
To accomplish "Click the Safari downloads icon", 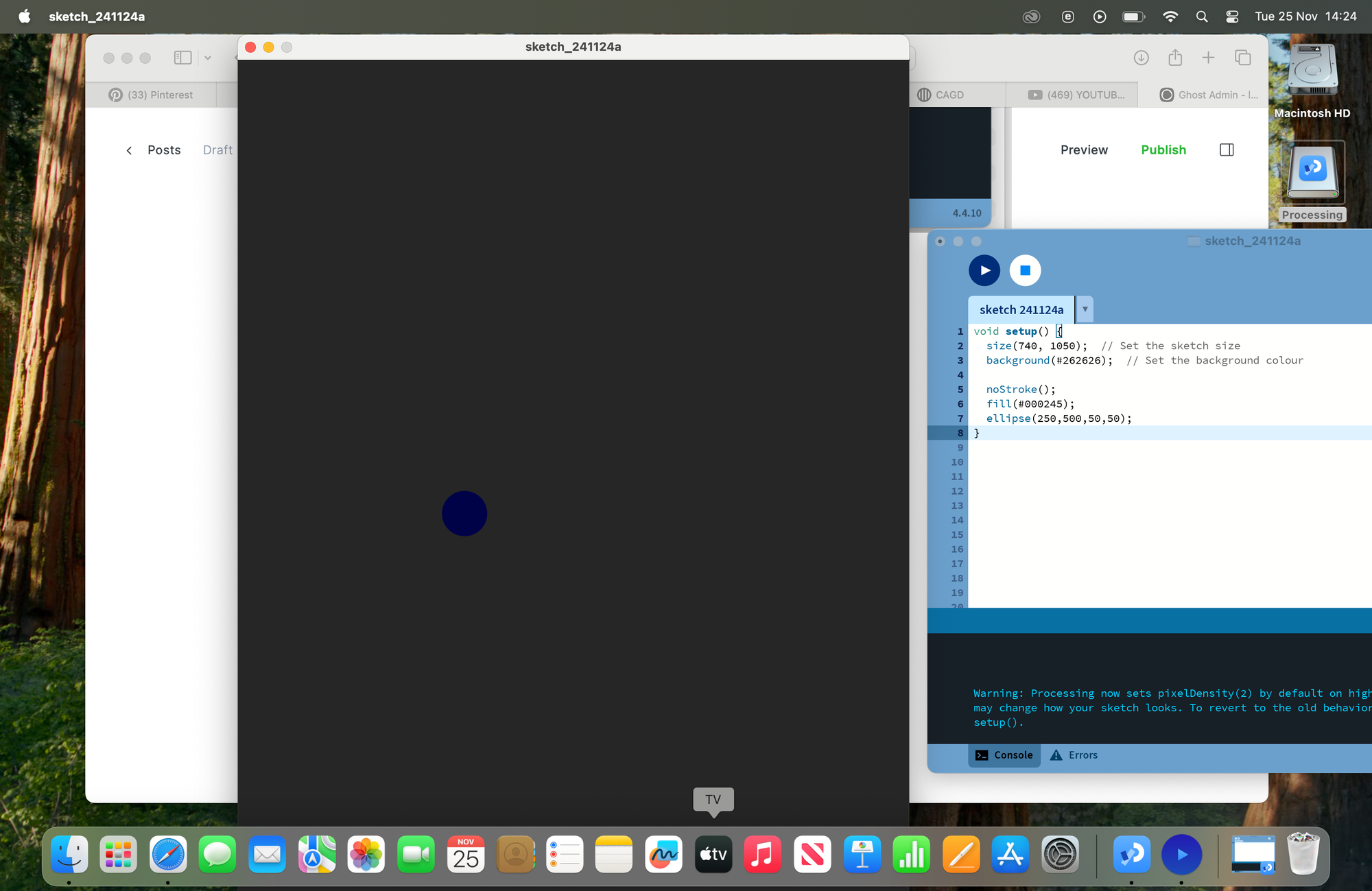I will (x=1141, y=58).
